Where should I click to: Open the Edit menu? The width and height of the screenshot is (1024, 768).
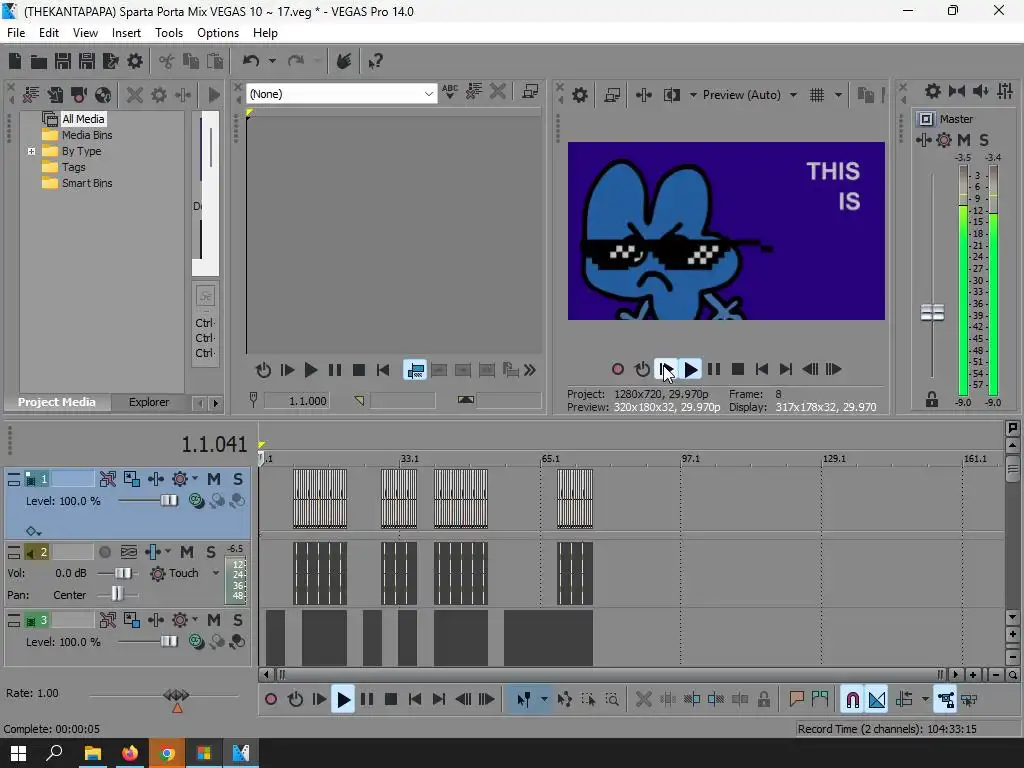(x=49, y=33)
